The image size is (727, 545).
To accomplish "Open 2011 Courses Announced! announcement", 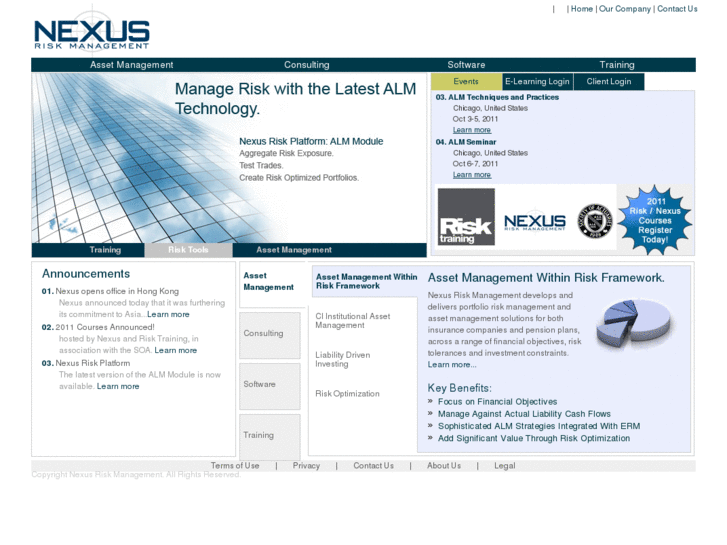I will click(105, 327).
